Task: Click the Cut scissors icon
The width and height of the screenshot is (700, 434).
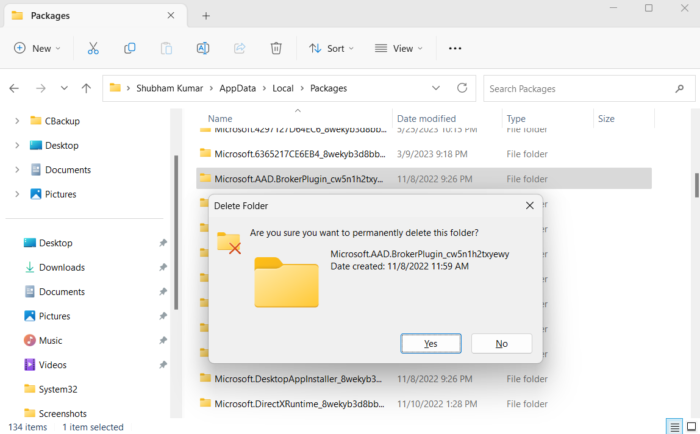Action: tap(93, 48)
